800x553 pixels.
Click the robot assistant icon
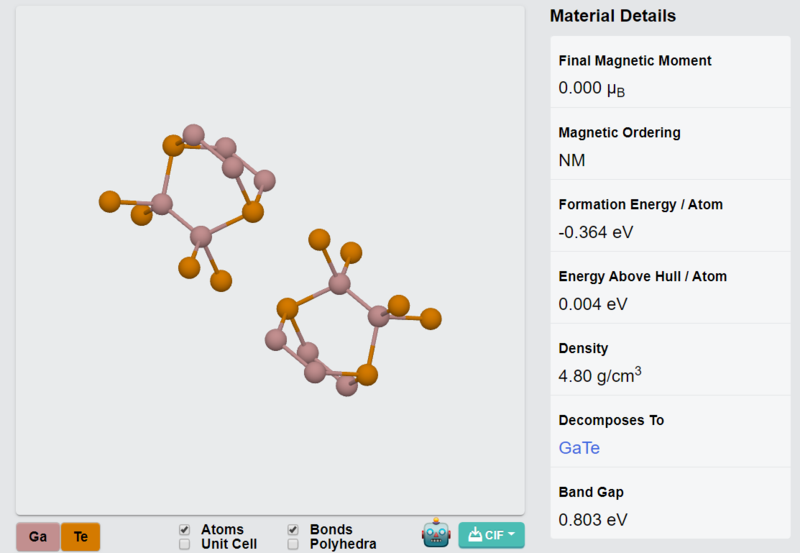[436, 534]
